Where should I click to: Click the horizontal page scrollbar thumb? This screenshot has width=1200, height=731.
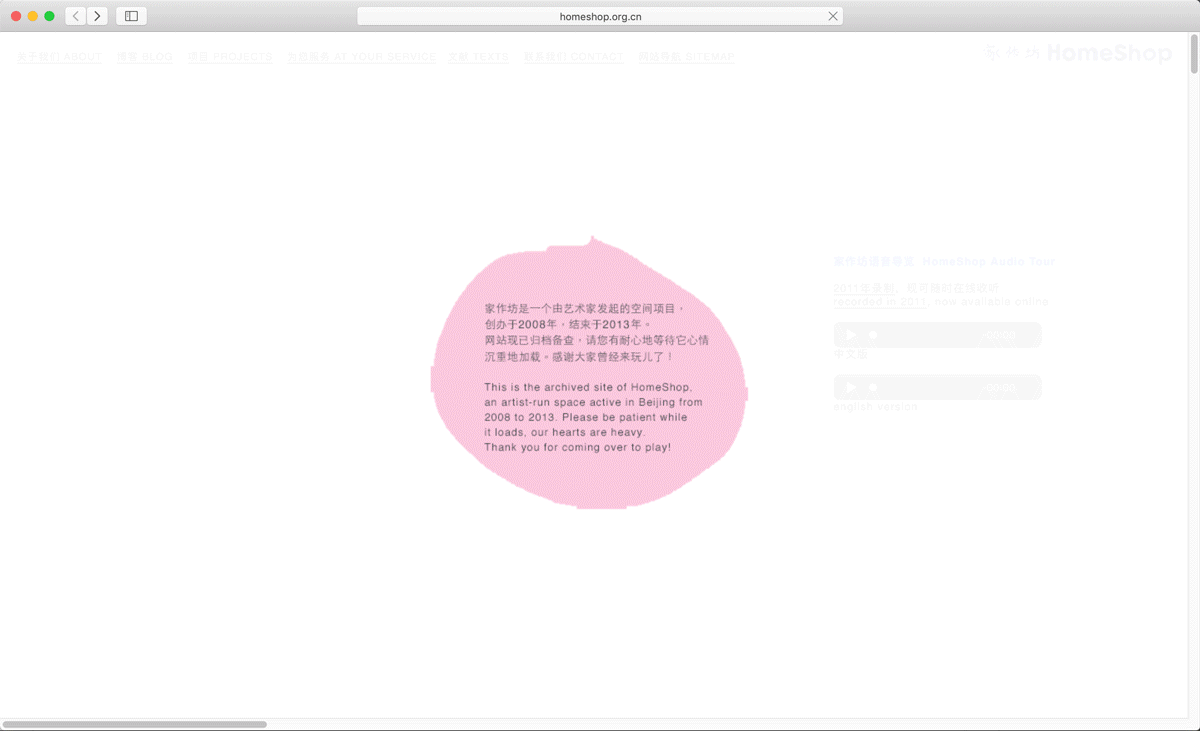(x=135, y=724)
